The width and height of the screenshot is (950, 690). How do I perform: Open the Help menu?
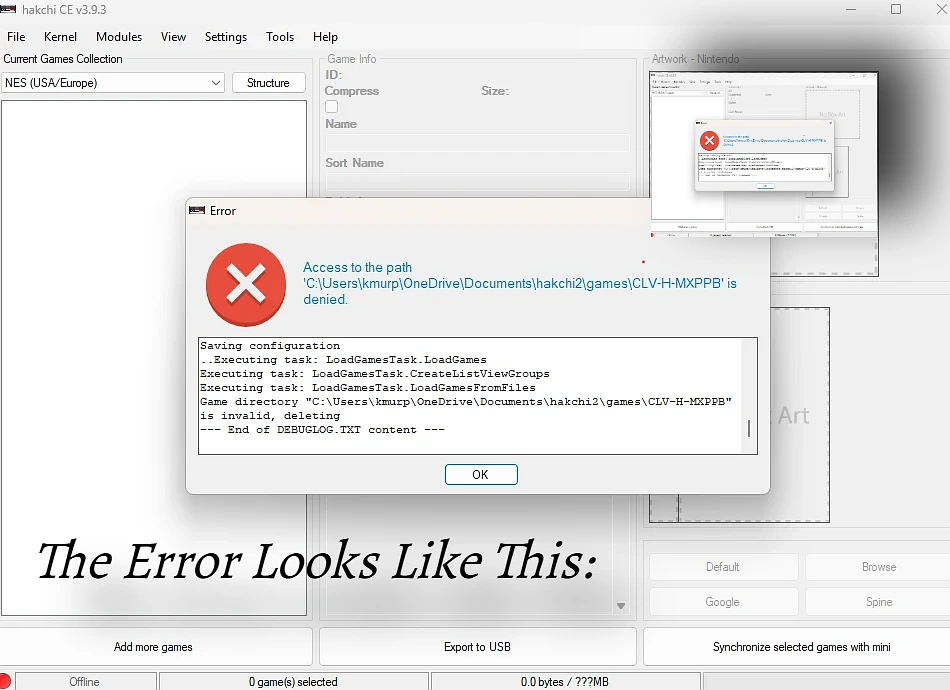325,37
